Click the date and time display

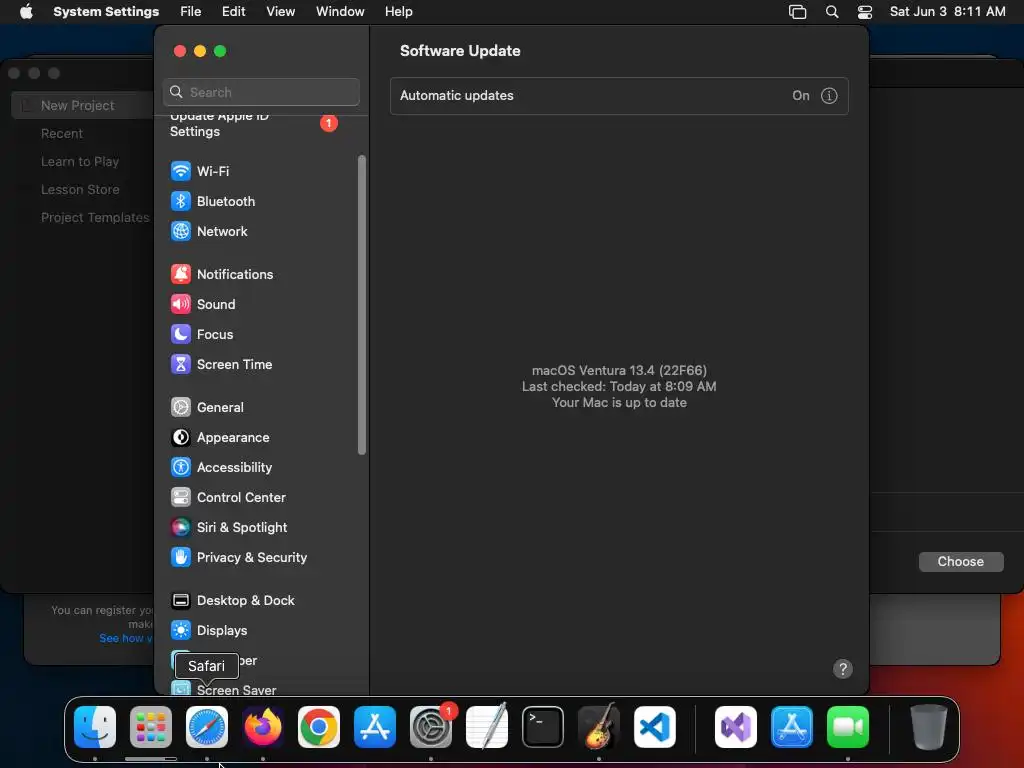click(x=947, y=12)
